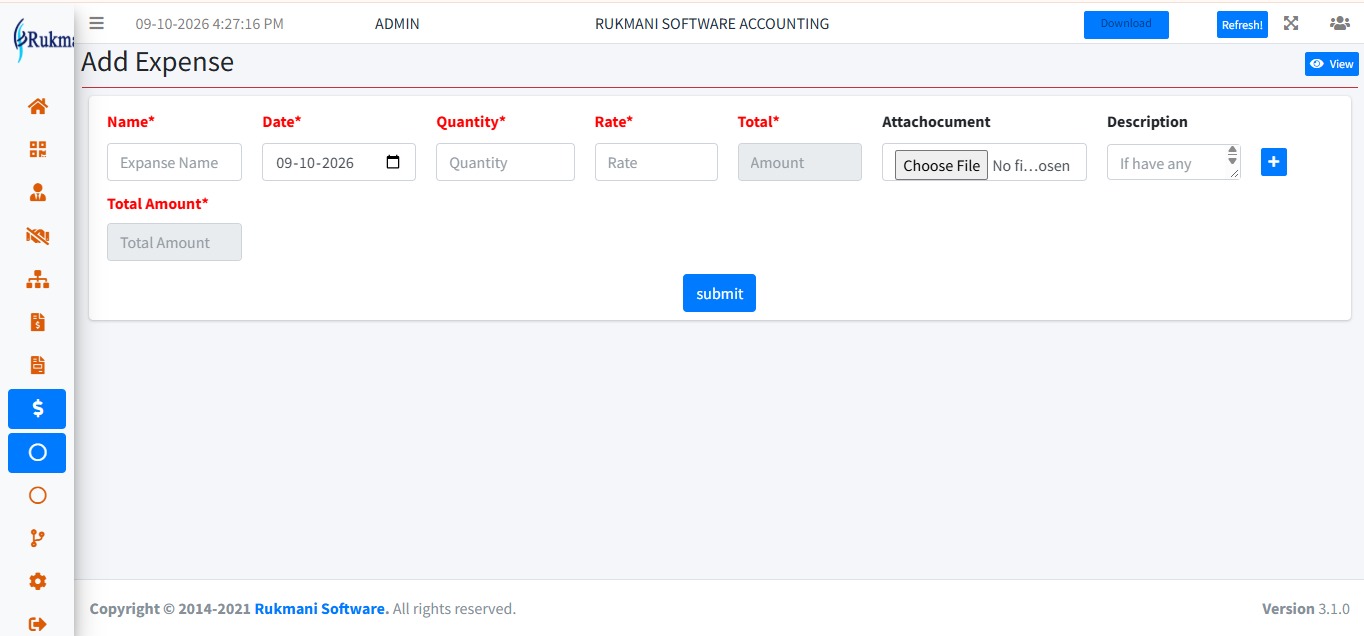Screen dimensions: 1364x636
Task: Click the 'Version 3.1.0' footer text
Action: [1306, 608]
